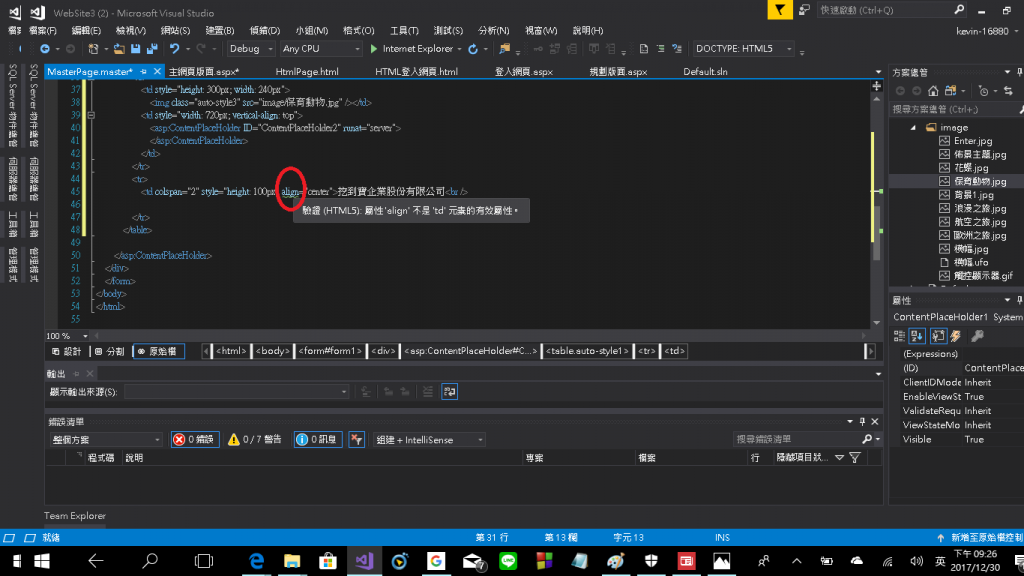Open File Explorer from the taskbar
Viewport: 1024px width, 576px height.
pyautogui.click(x=292, y=561)
